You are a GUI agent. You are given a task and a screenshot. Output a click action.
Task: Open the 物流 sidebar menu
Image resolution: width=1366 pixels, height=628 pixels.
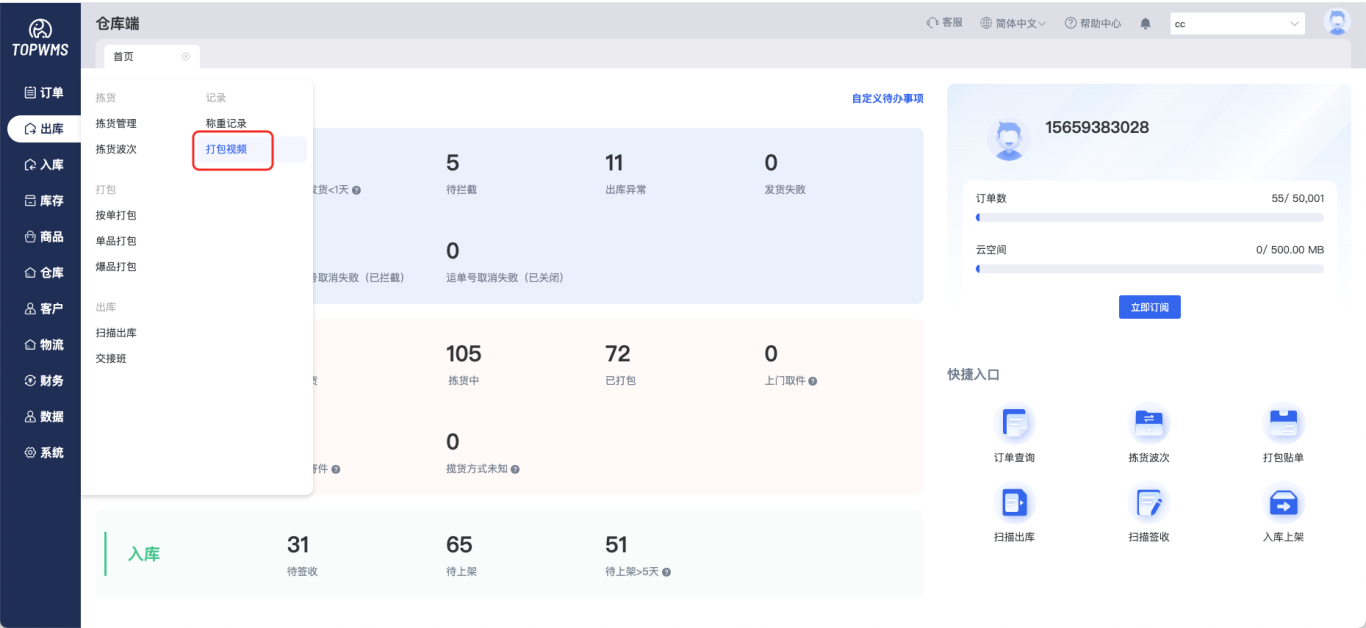(44, 345)
